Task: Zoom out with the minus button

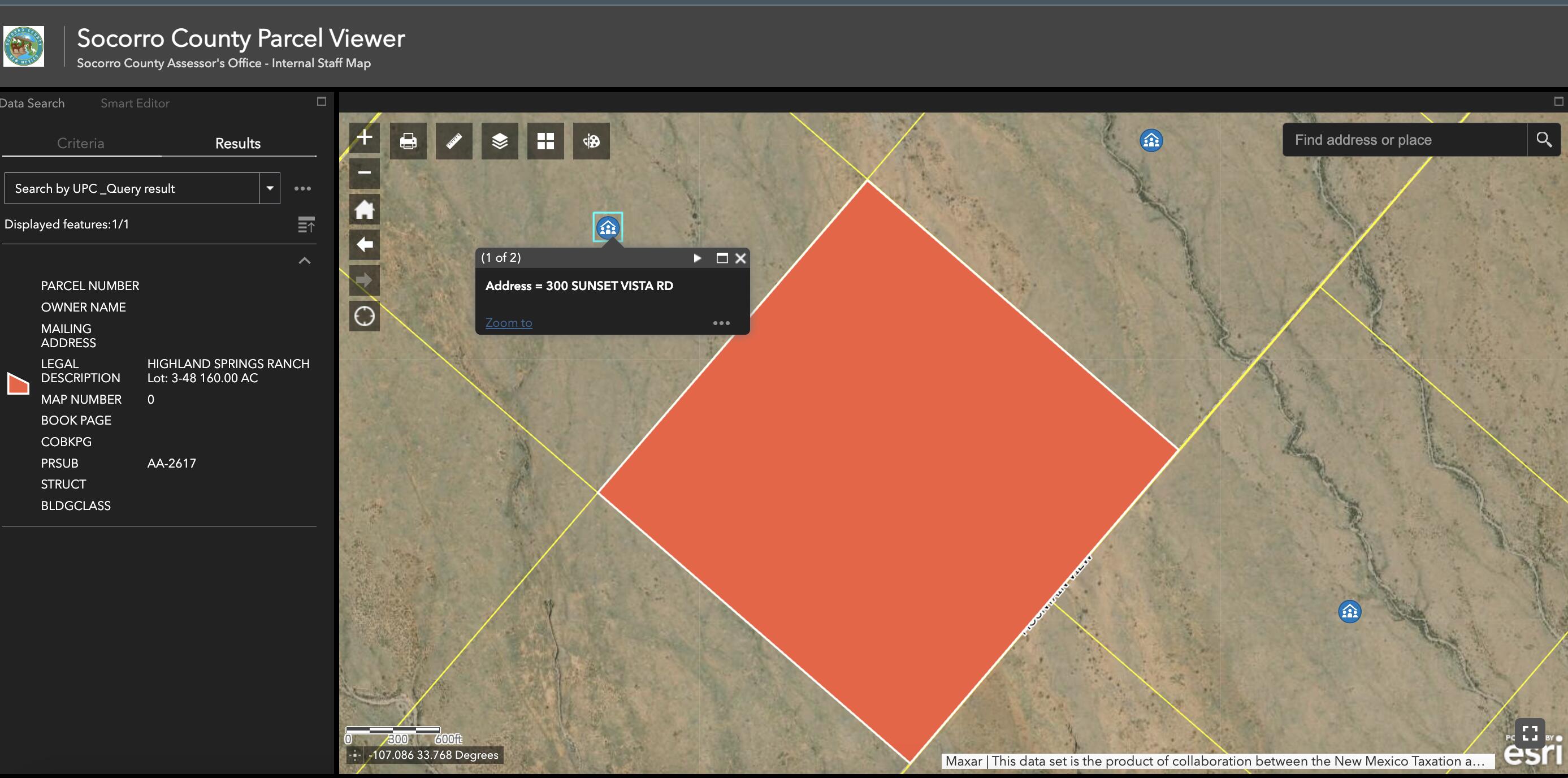Action: coord(364,173)
